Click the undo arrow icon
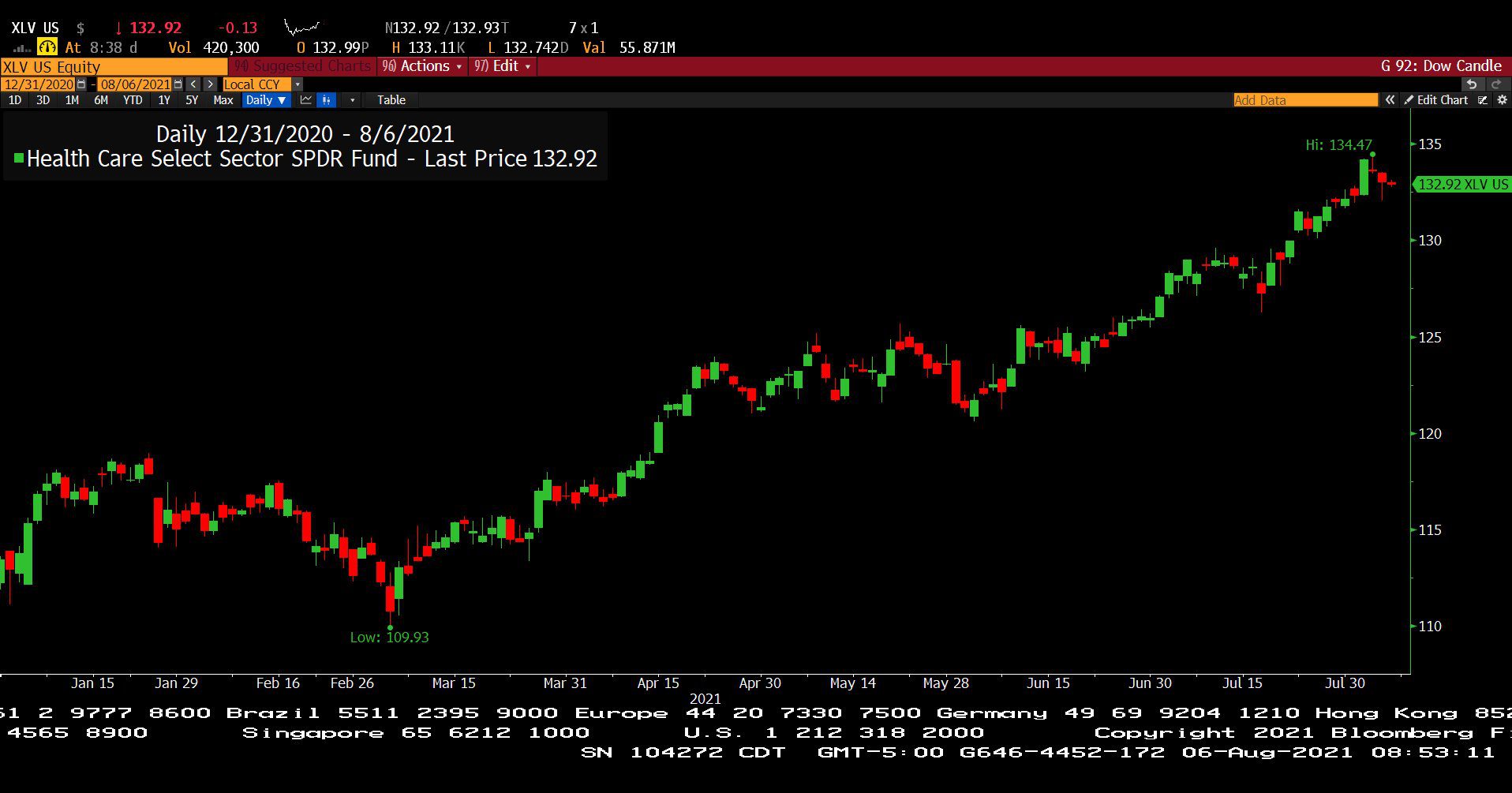Screen dimensions: 1512x793 (x=1471, y=84)
